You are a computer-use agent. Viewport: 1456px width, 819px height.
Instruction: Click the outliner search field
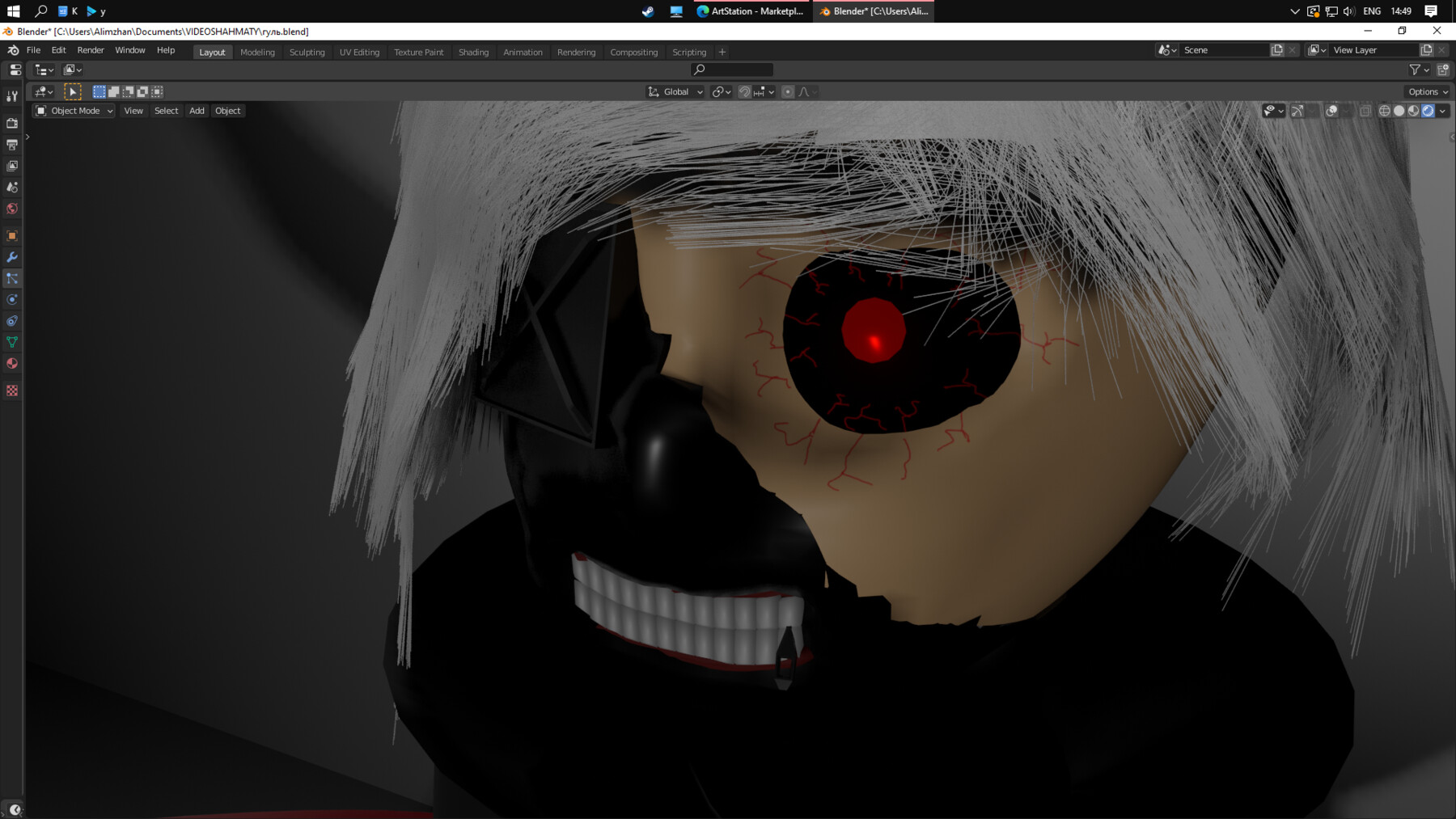tap(733, 70)
